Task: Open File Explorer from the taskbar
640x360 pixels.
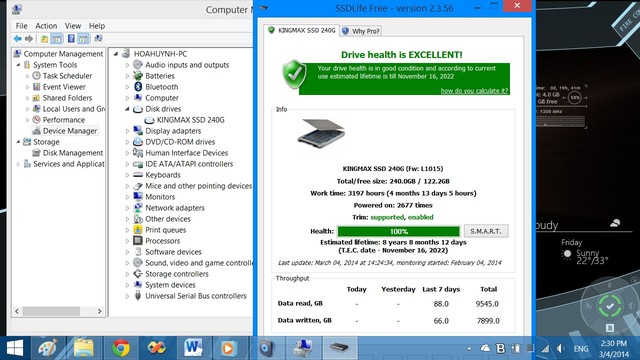Action: (x=84, y=348)
